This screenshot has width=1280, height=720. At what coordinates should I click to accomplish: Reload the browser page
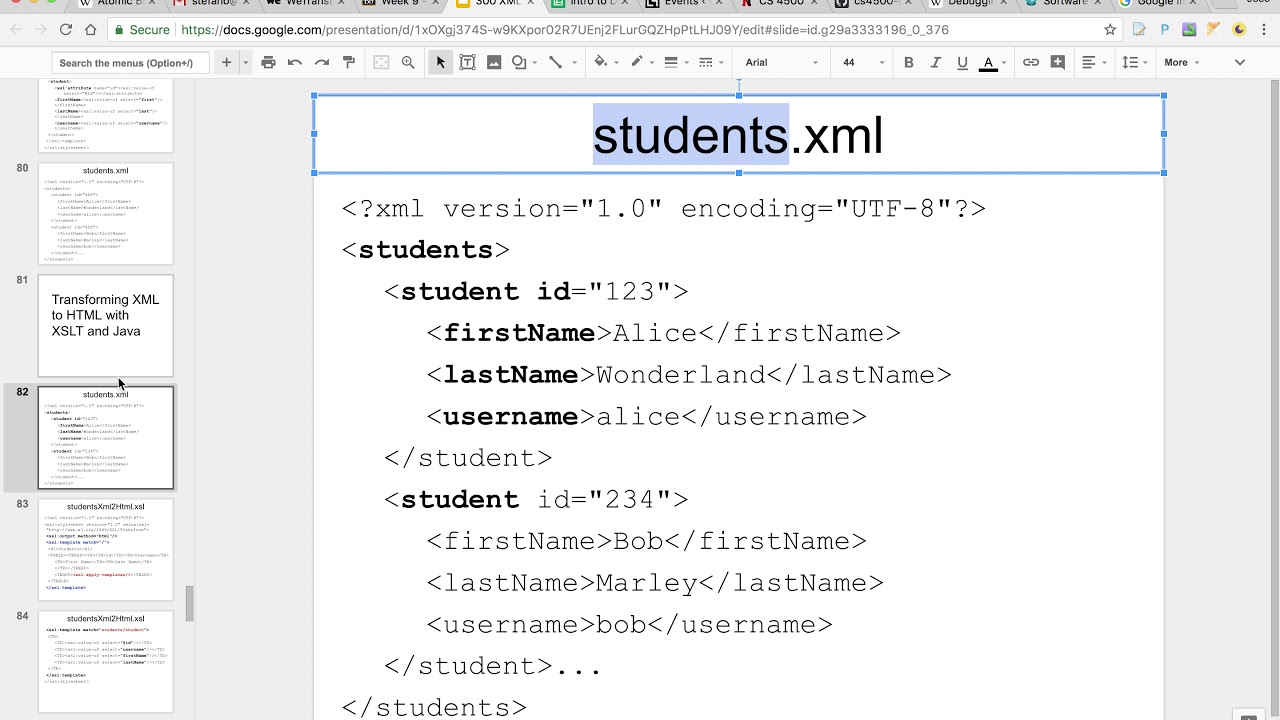[65, 30]
